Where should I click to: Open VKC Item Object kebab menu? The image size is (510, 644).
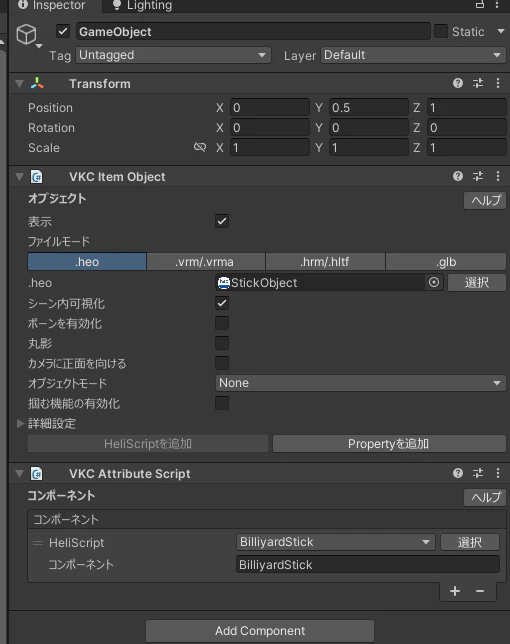[498, 177]
